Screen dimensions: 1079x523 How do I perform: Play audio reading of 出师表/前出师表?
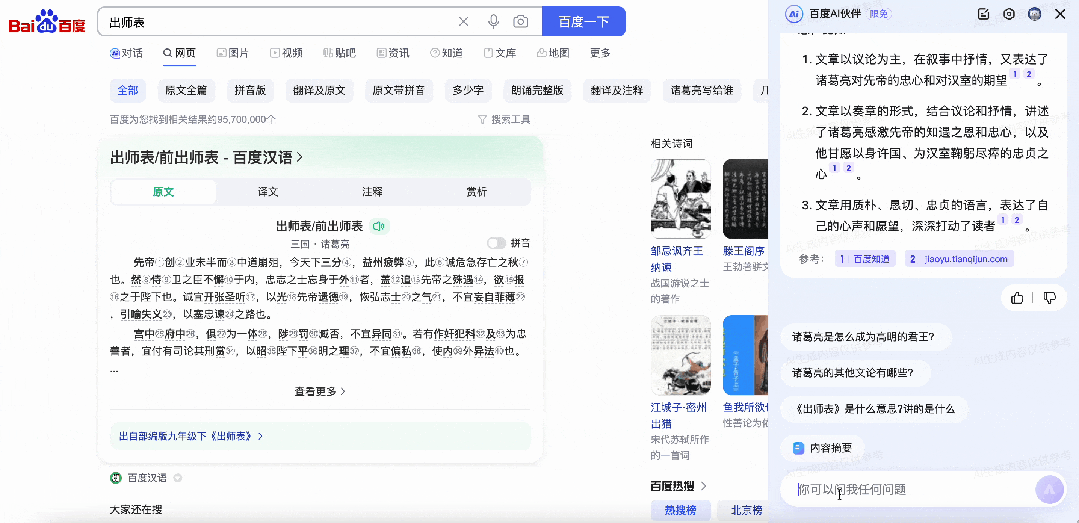(379, 226)
